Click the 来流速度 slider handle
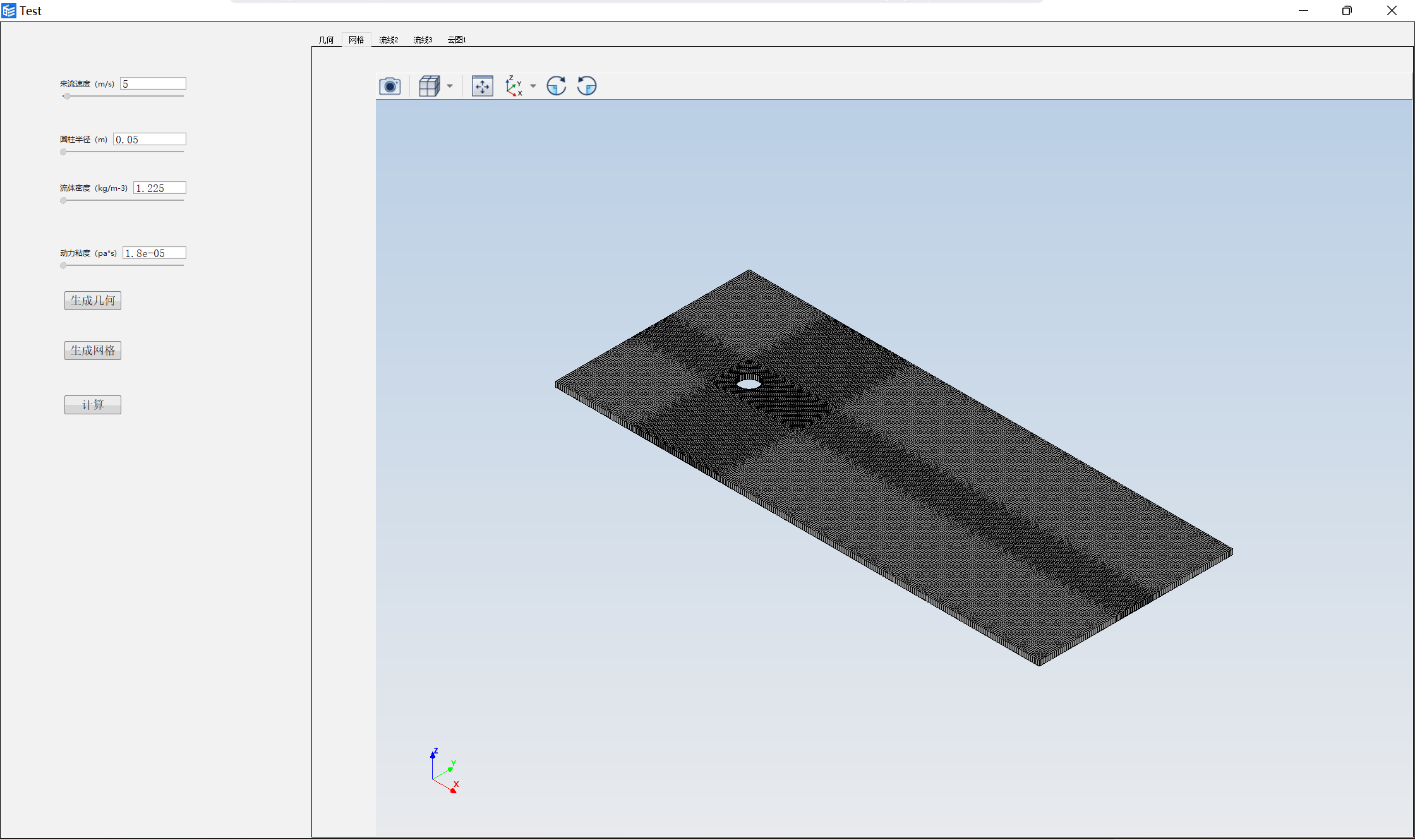This screenshot has height=840, width=1415. [x=66, y=97]
